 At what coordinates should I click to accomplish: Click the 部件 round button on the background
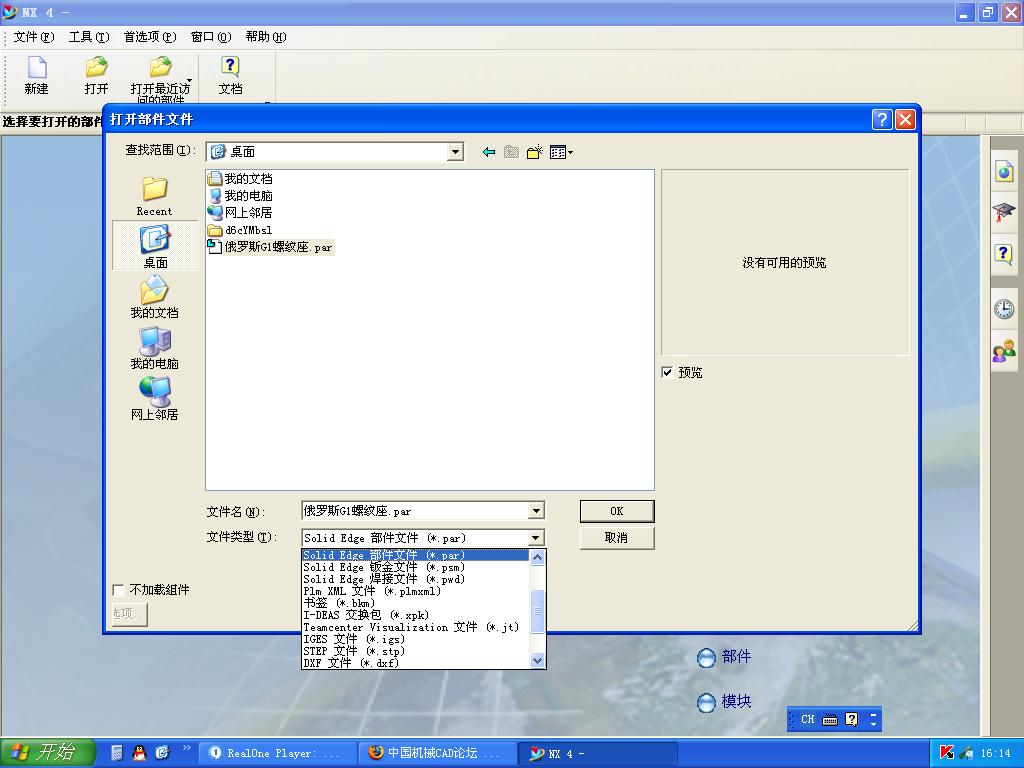(x=706, y=658)
